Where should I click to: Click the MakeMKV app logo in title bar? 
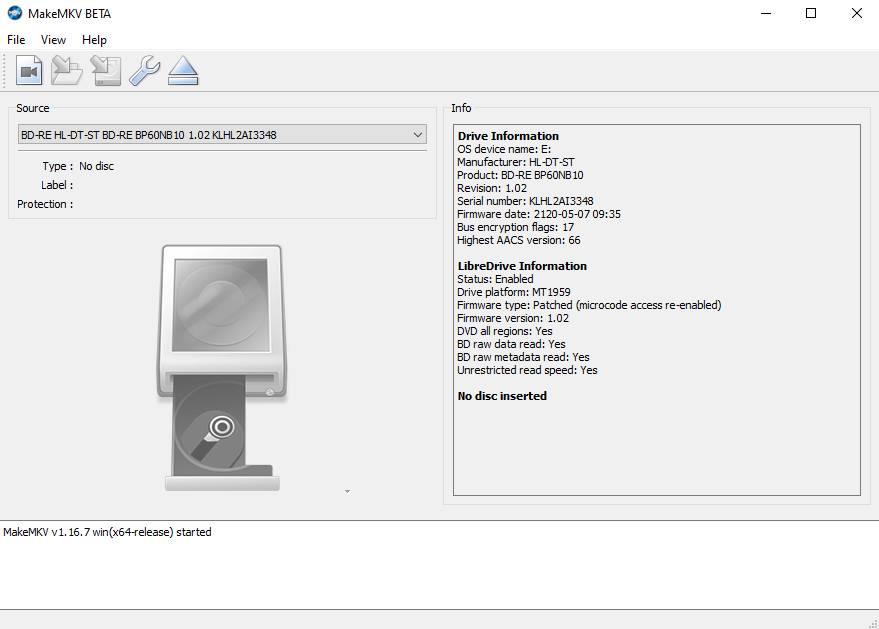15,13
